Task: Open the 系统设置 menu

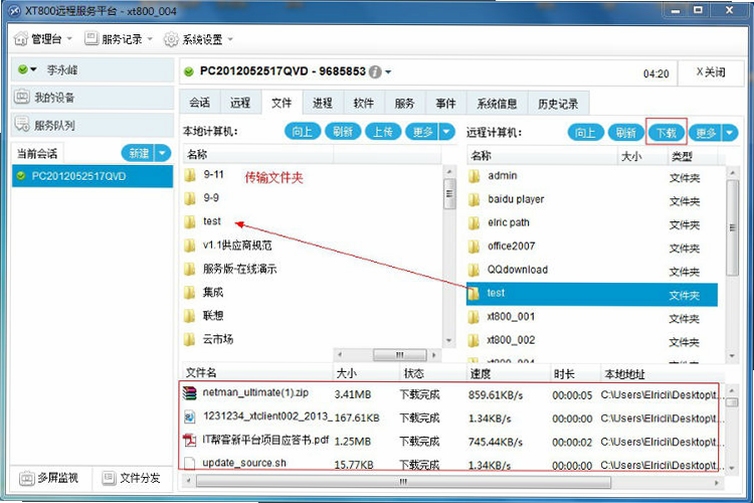Action: coord(198,39)
